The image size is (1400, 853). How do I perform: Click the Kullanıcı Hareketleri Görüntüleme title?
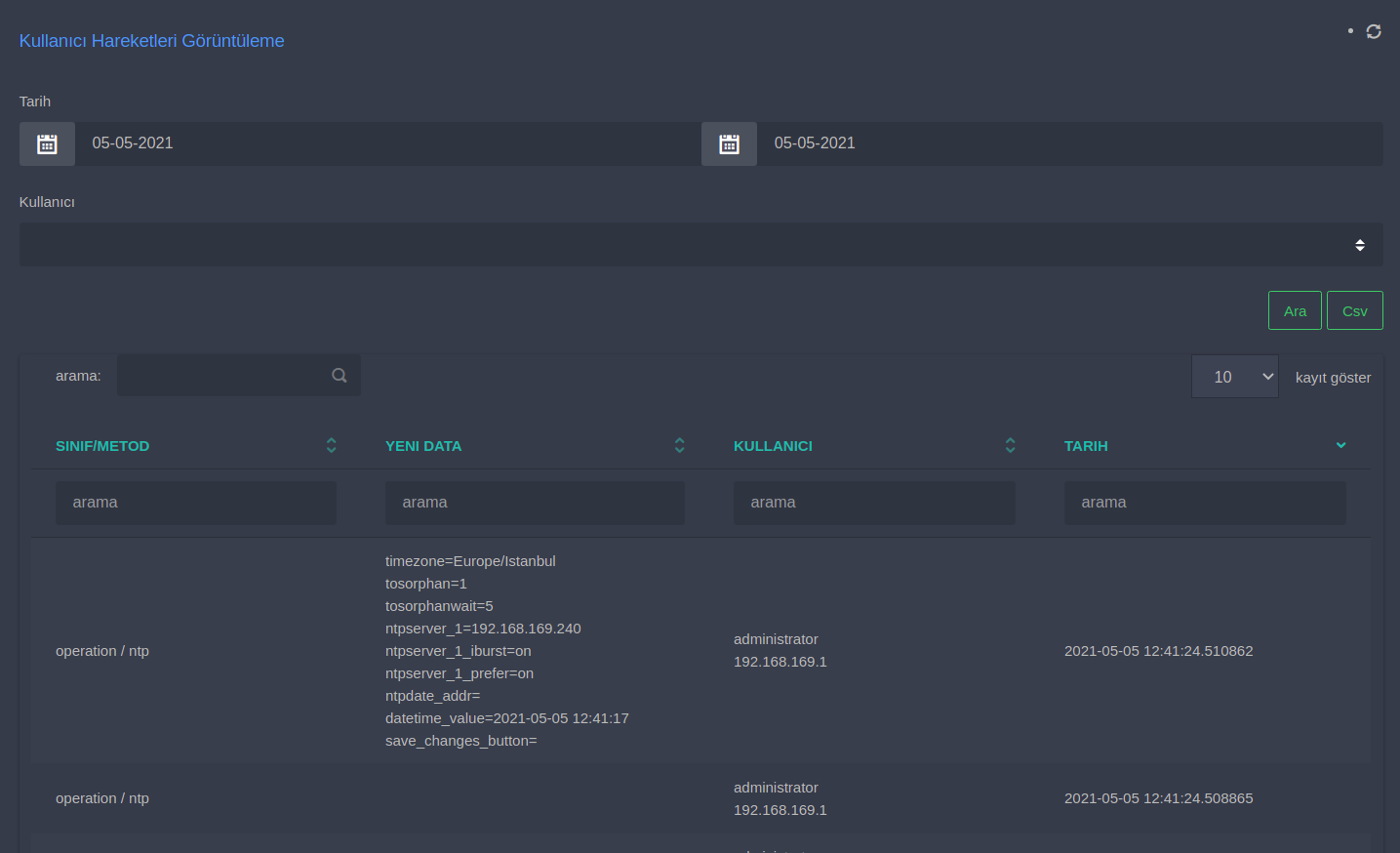(x=152, y=41)
